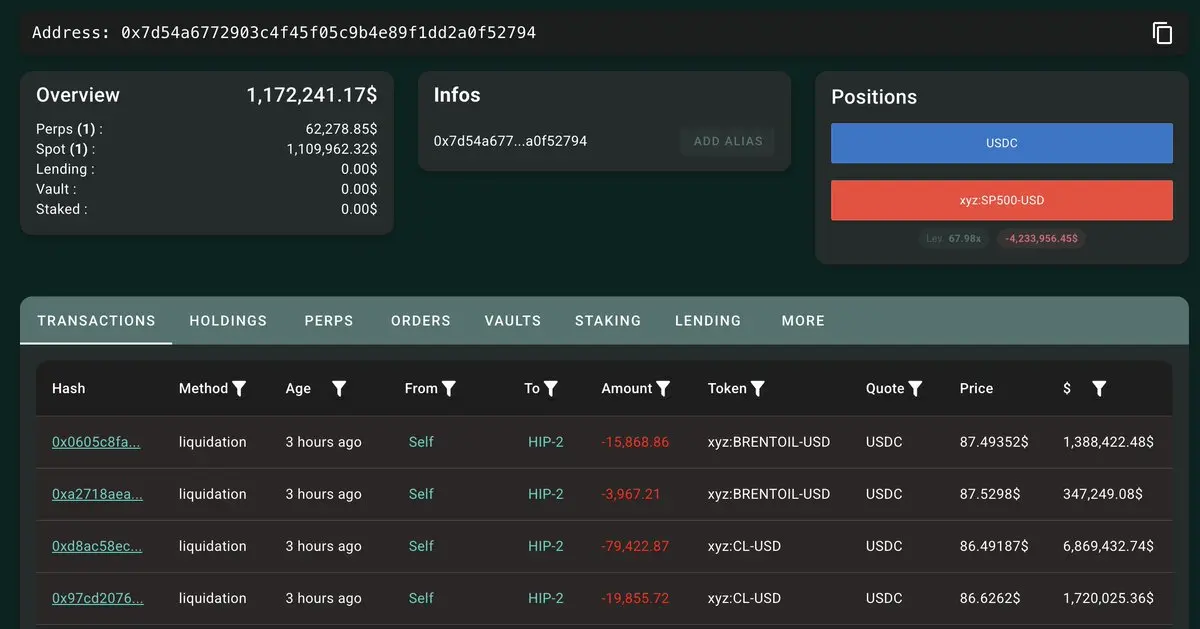The image size is (1200, 629).
Task: Click the amount -19,855.72
Action: coord(635,598)
